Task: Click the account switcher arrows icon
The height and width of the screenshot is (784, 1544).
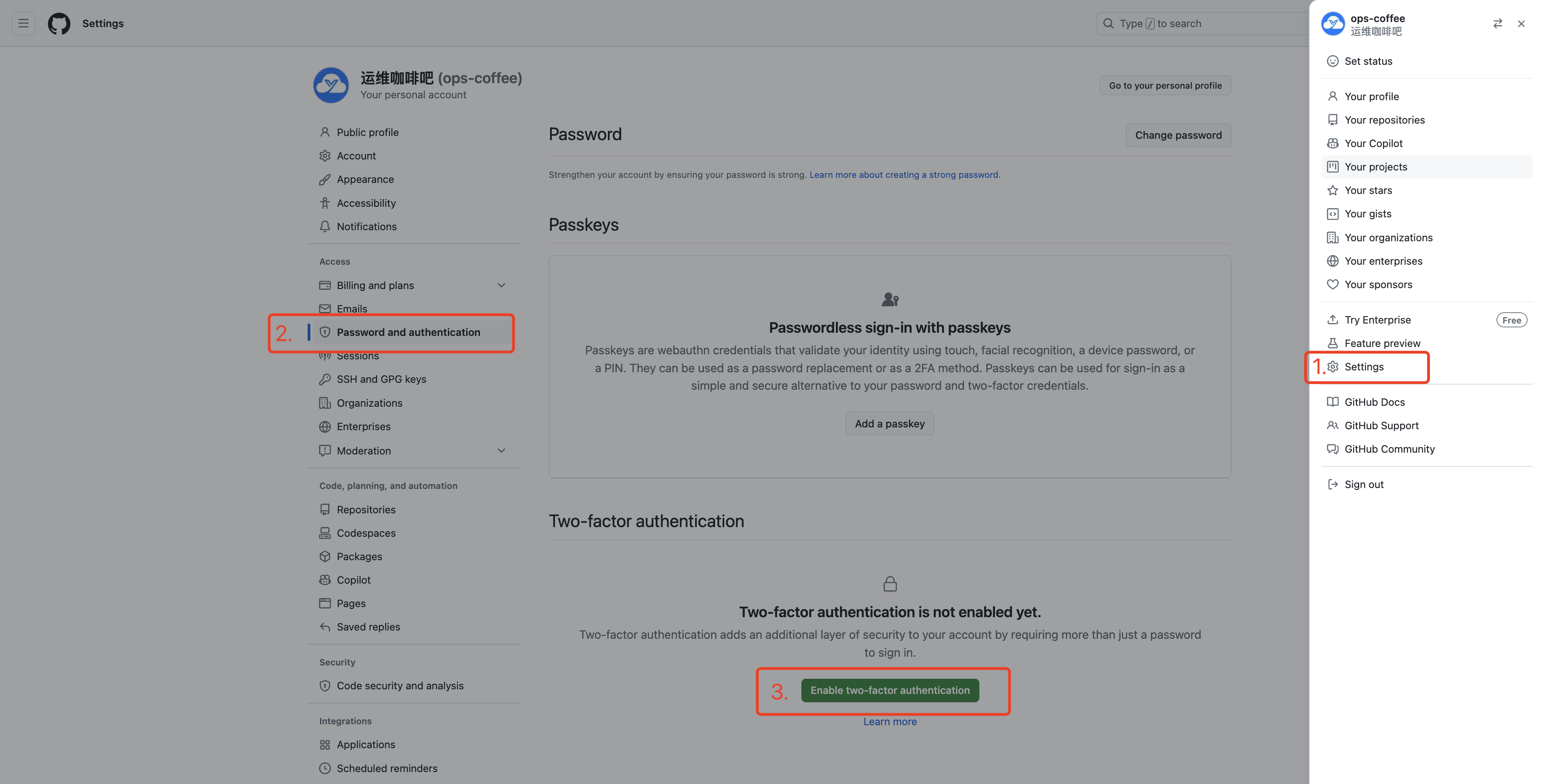Action: point(1497,23)
